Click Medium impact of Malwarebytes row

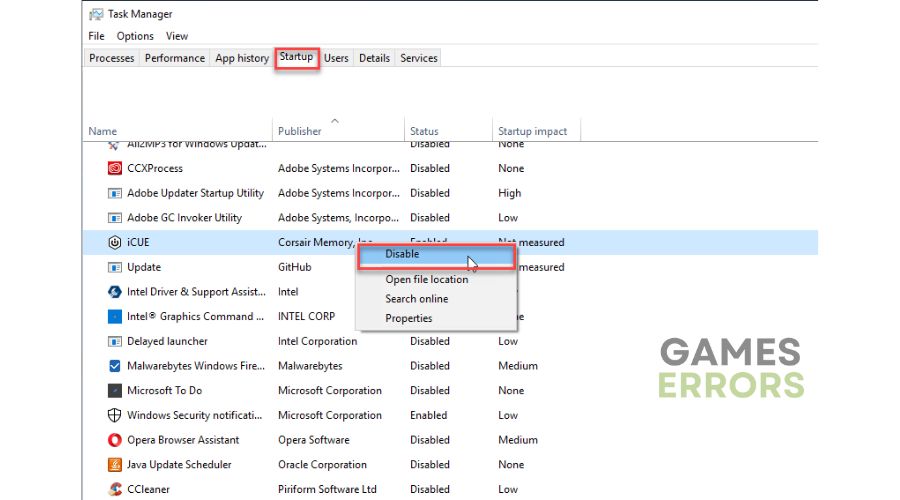pos(518,366)
